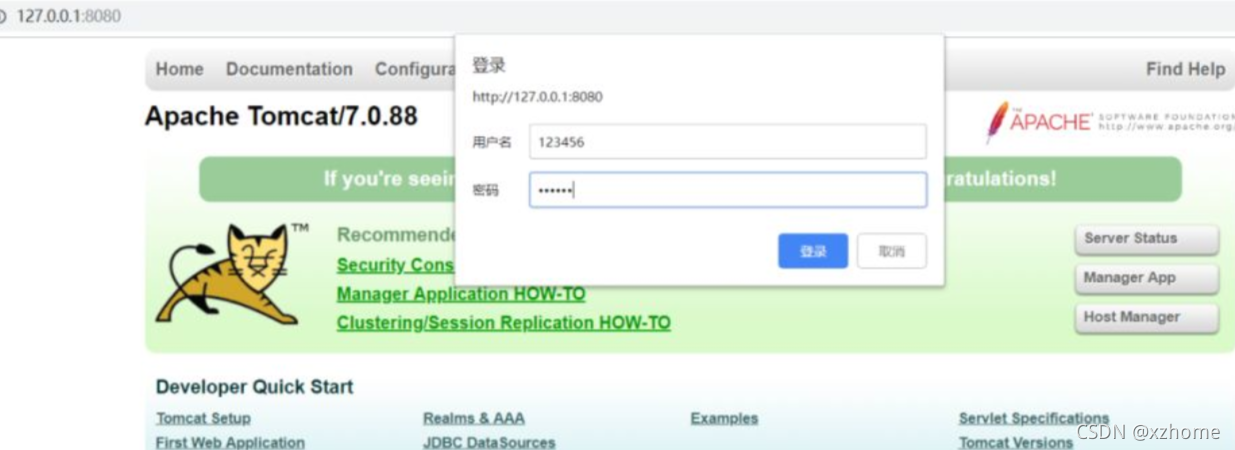Open the Security Considerations link
Image resolution: width=1235 pixels, height=450 pixels.
395,265
